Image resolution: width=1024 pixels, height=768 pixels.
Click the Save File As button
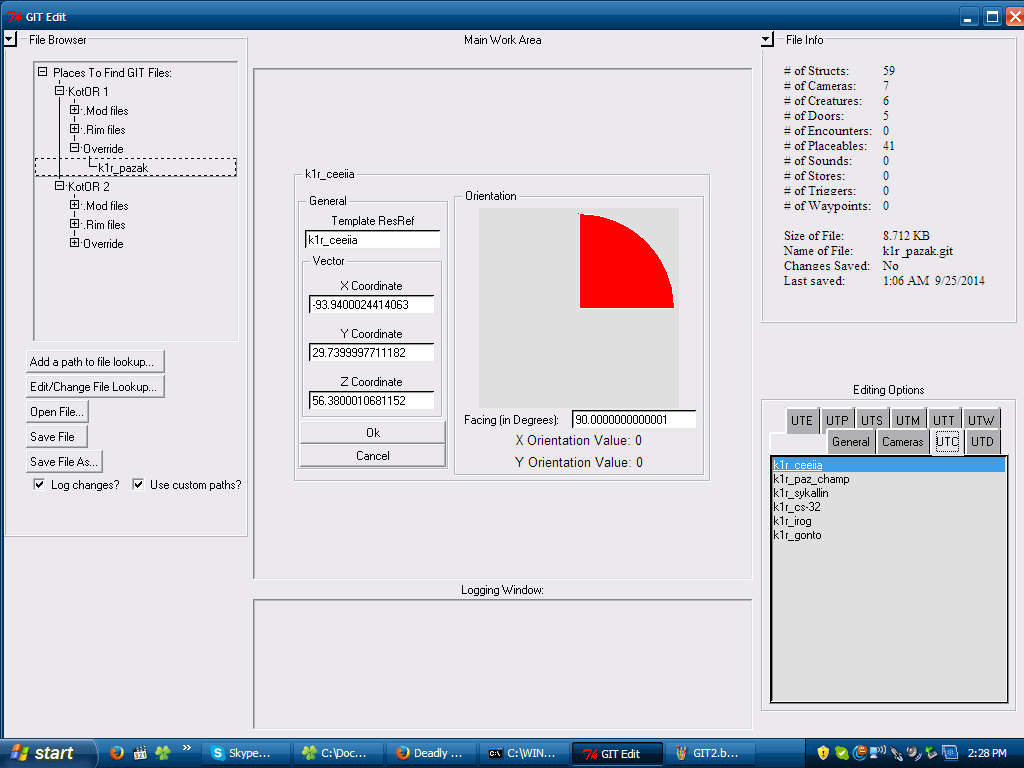[64, 461]
